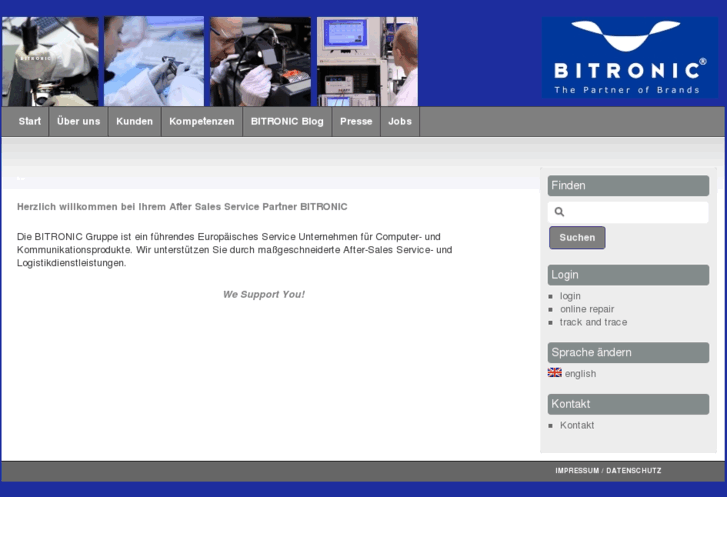Click the 'We Support You!' slogan
The height and width of the screenshot is (545, 727).
pyautogui.click(x=264, y=295)
